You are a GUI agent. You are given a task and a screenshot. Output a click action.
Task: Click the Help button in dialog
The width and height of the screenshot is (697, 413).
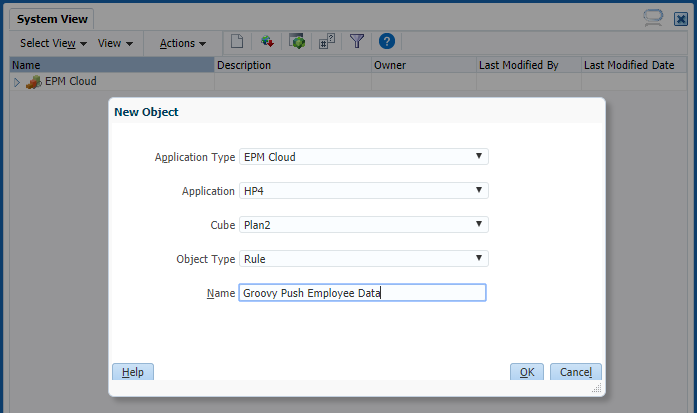(133, 372)
